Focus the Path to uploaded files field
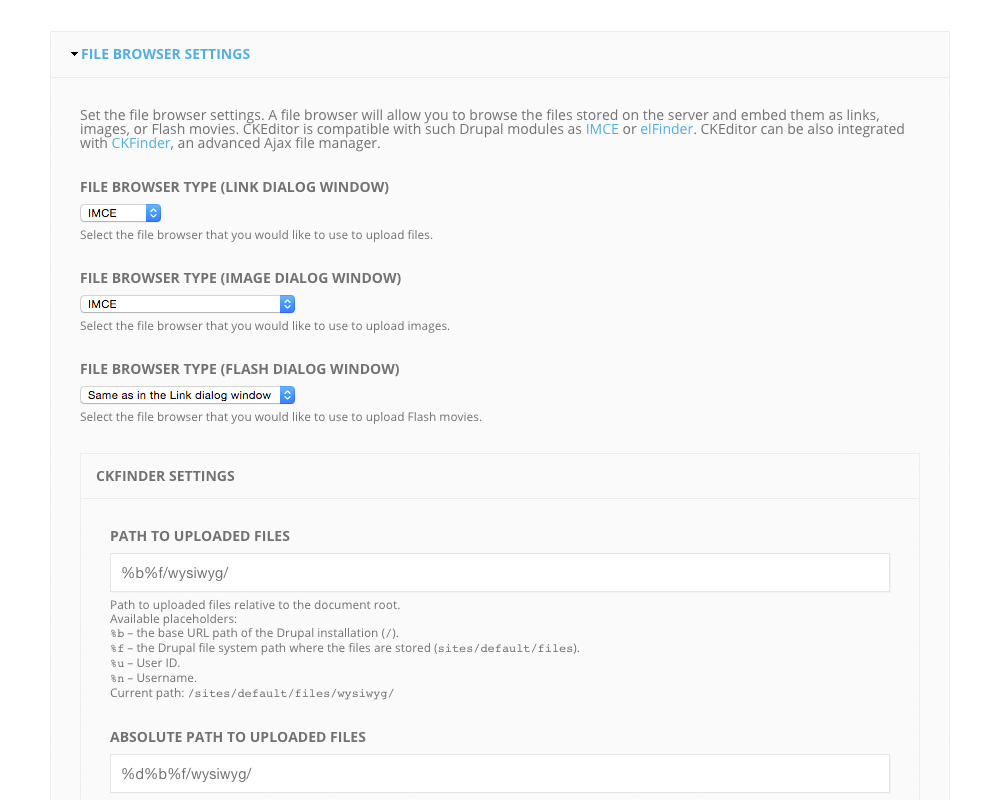Screen dimensions: 1000x800 tap(500, 573)
